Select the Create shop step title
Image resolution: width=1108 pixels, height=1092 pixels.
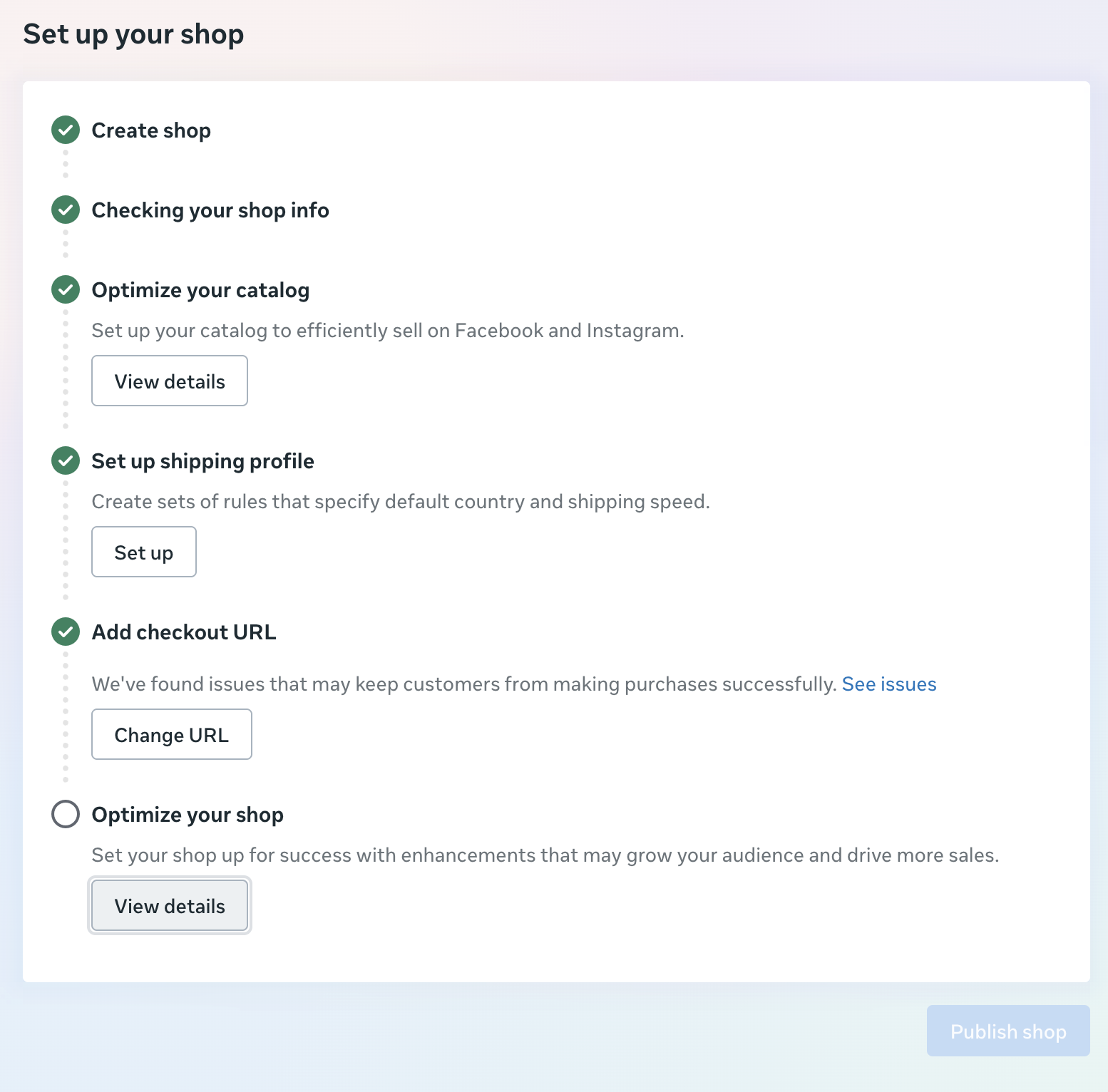click(x=151, y=130)
